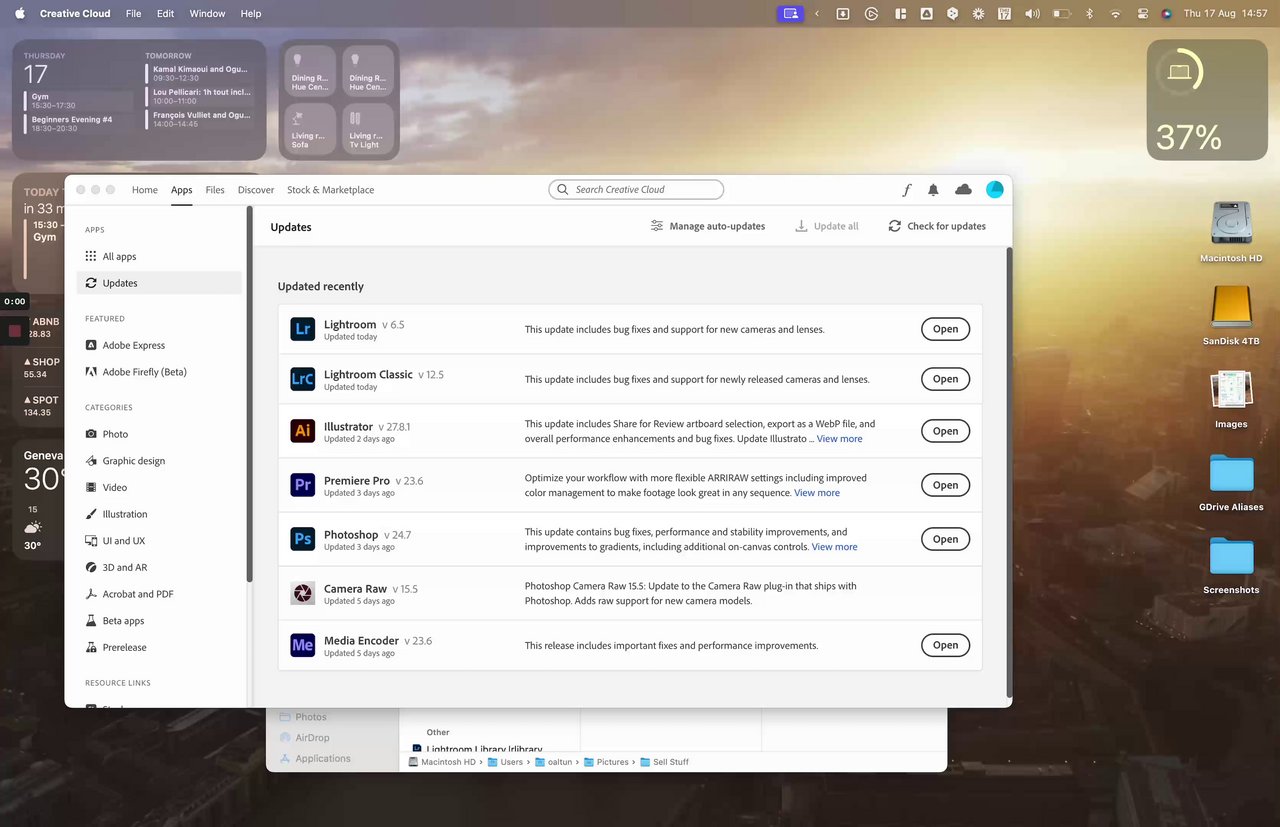Focus the Search Creative Cloud field
Screen dimensions: 1280x827
(636, 190)
